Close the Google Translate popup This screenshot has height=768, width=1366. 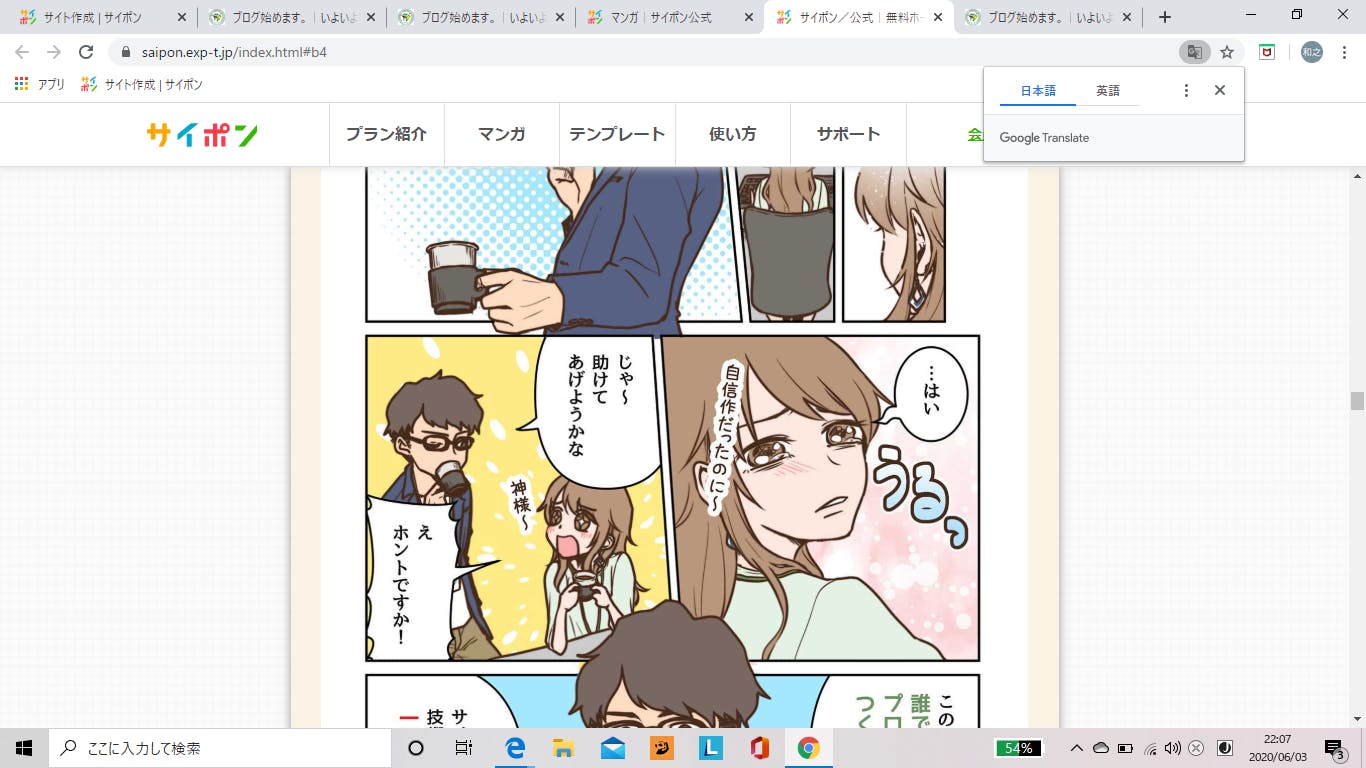tap(1220, 90)
